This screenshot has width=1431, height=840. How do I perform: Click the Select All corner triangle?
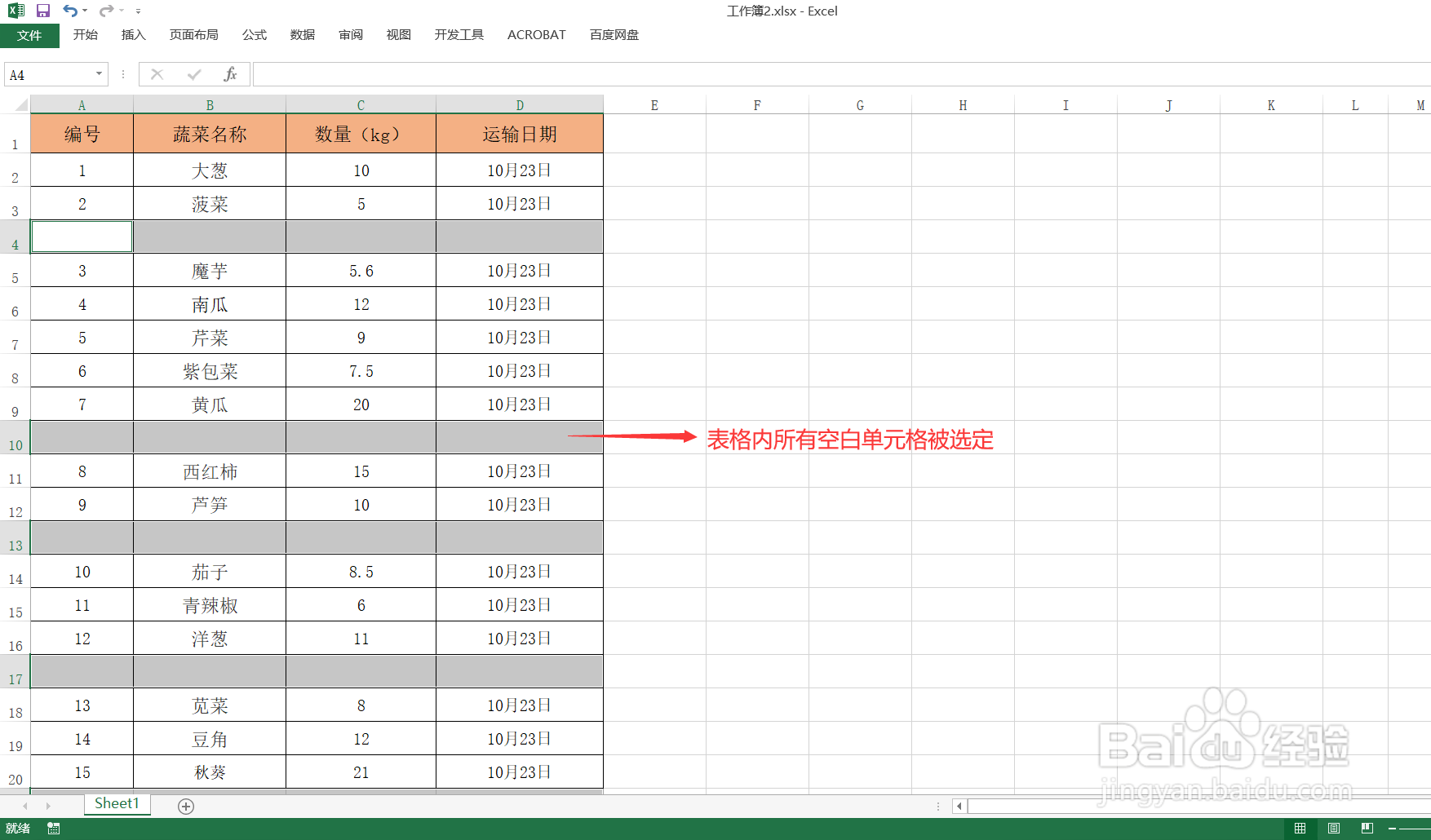pyautogui.click(x=20, y=104)
